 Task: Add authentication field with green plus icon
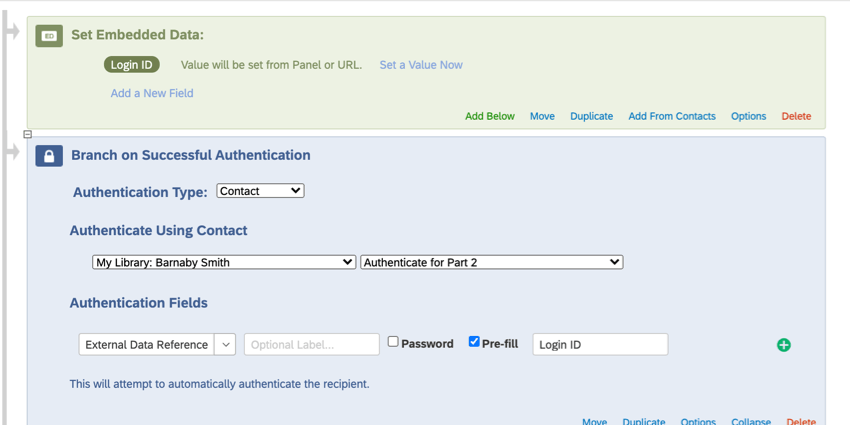point(784,345)
